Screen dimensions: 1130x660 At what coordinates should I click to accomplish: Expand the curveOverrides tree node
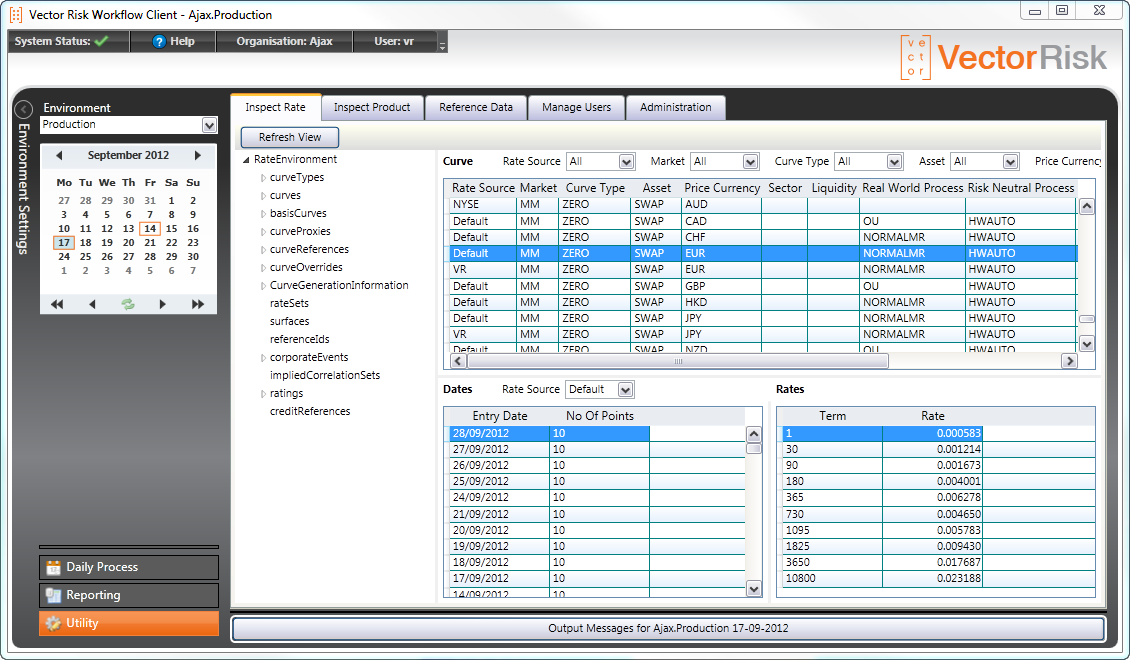(x=263, y=267)
